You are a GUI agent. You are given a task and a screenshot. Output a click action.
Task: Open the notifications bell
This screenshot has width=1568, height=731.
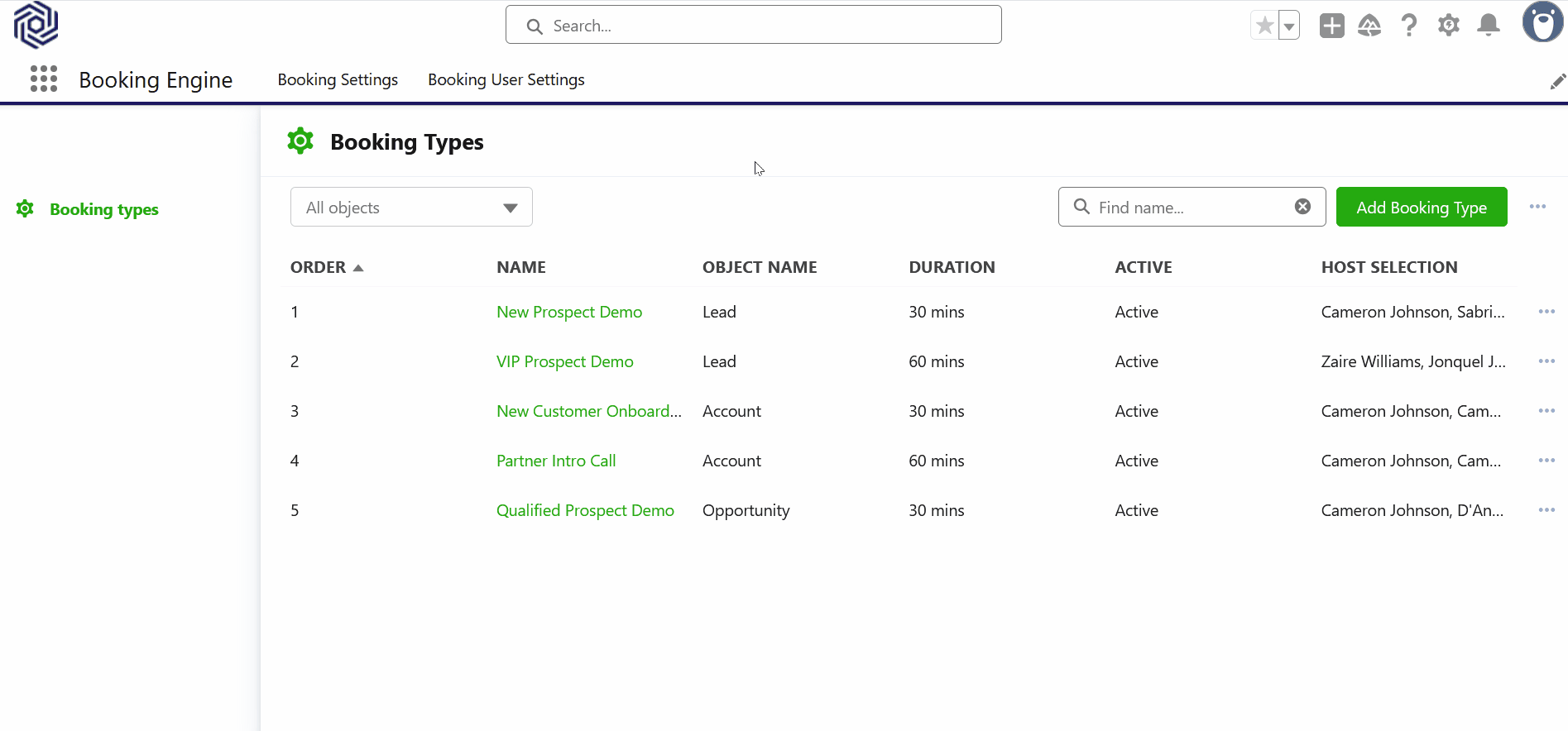(x=1488, y=26)
